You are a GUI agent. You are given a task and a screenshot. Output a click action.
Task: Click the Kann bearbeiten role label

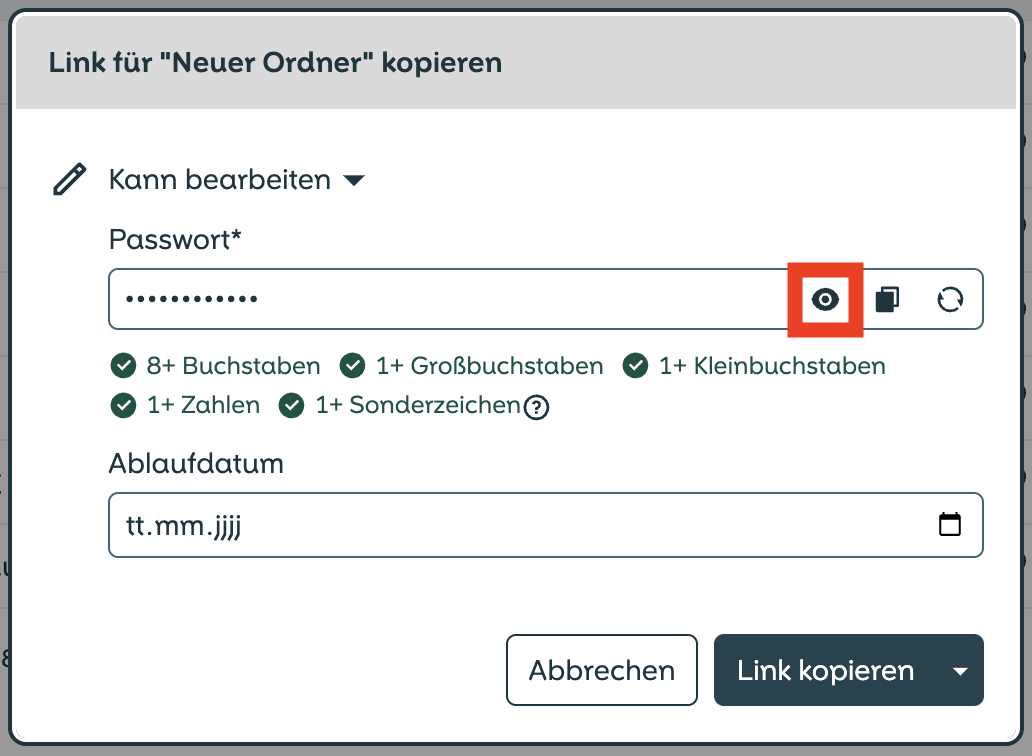click(220, 180)
